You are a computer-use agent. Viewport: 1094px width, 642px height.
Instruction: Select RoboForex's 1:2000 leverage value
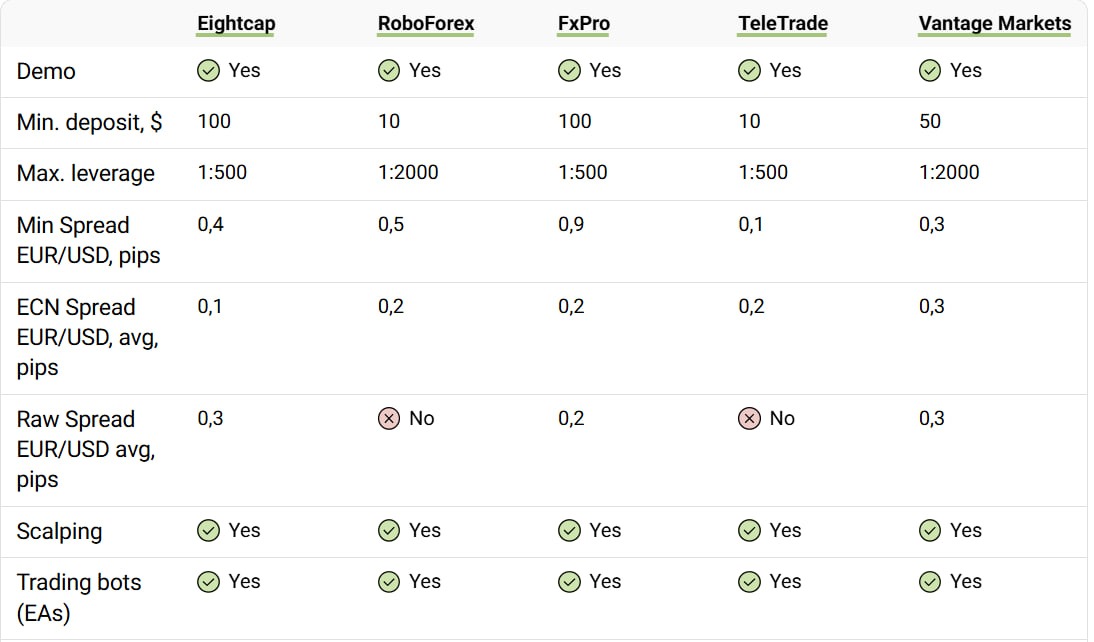click(x=408, y=172)
